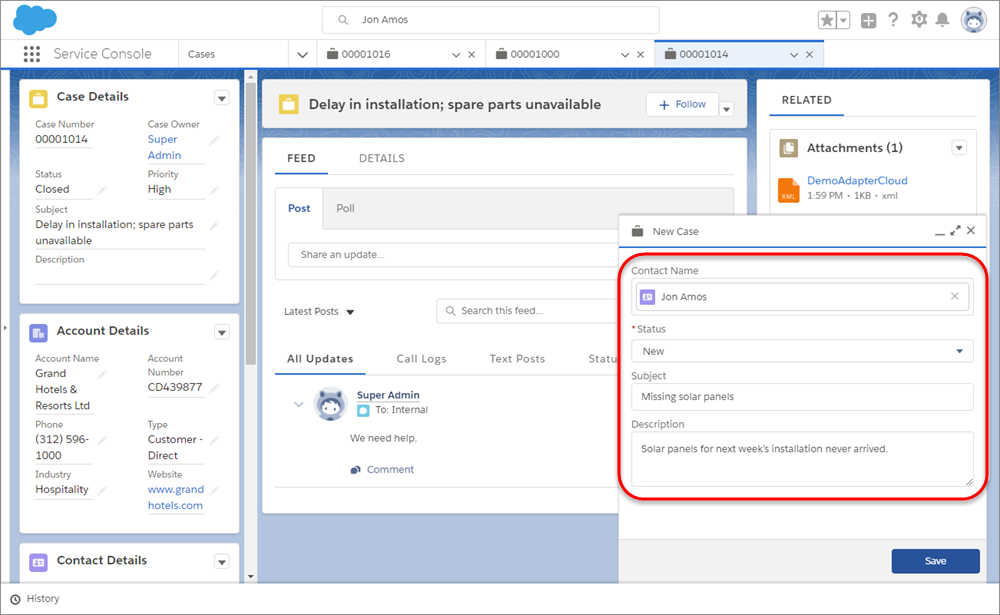Click the Super Admin post avatar
Viewport: 1000px width, 615px height.
[330, 404]
